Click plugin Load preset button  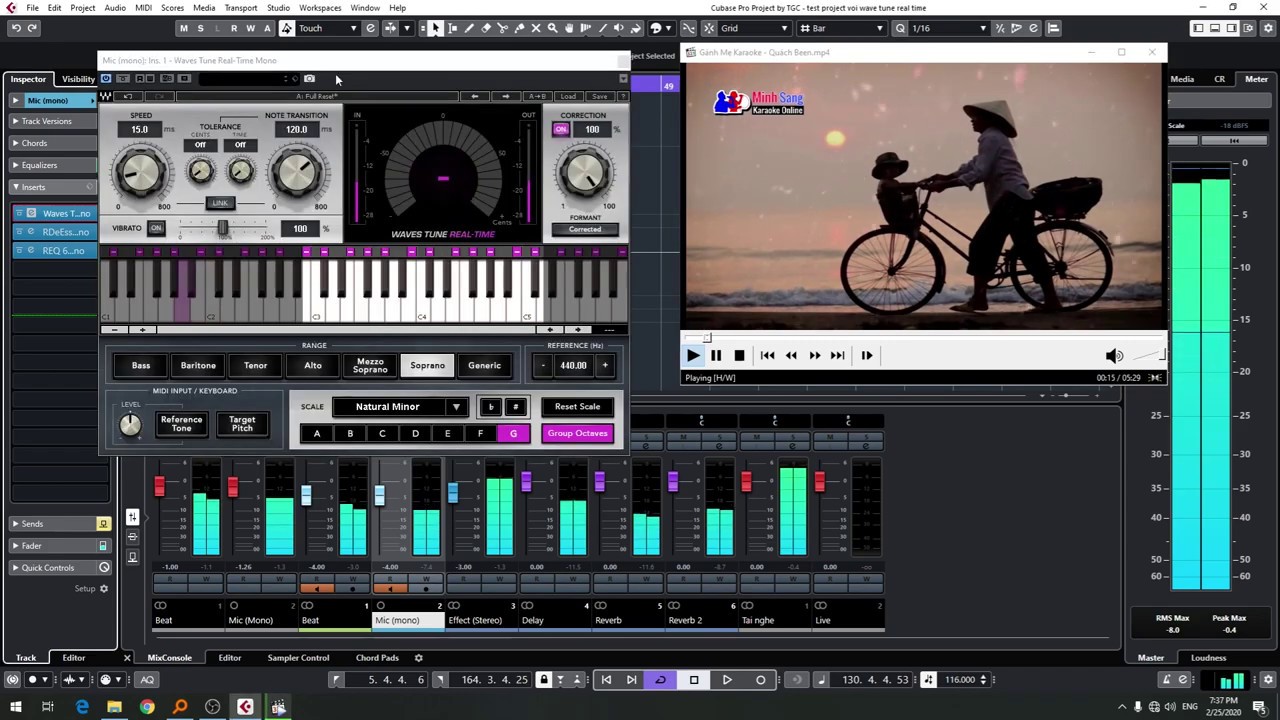tap(567, 96)
